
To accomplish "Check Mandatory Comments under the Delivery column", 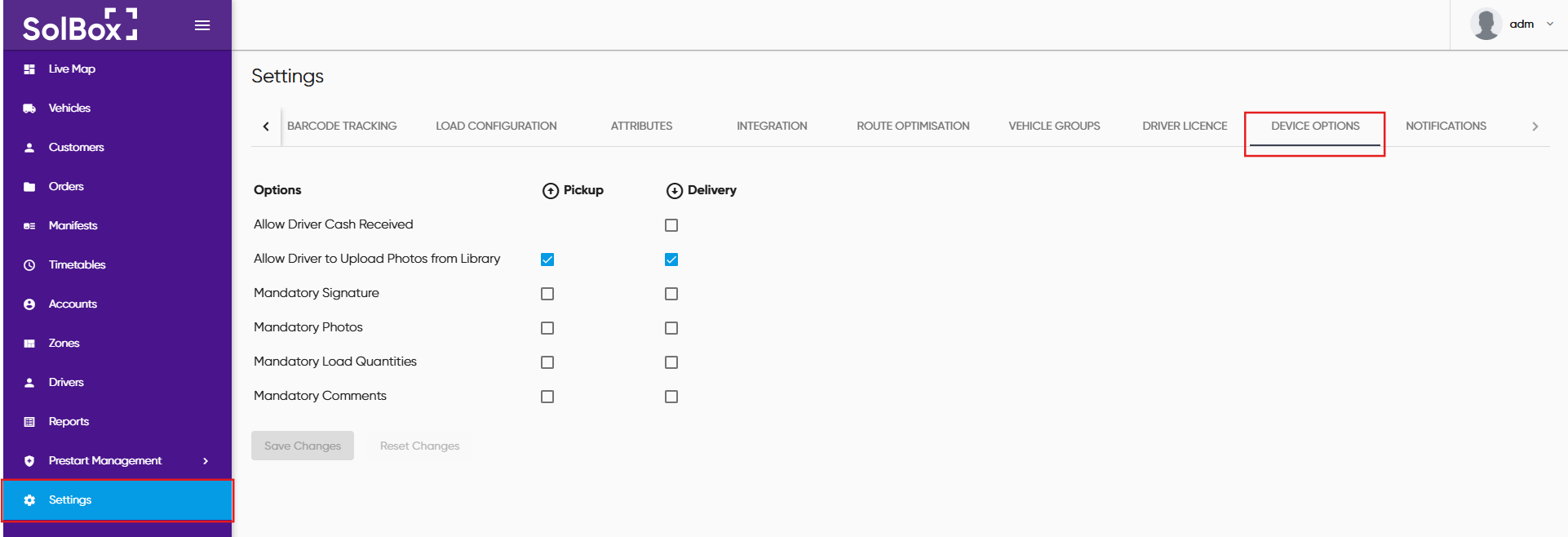I will [x=671, y=397].
